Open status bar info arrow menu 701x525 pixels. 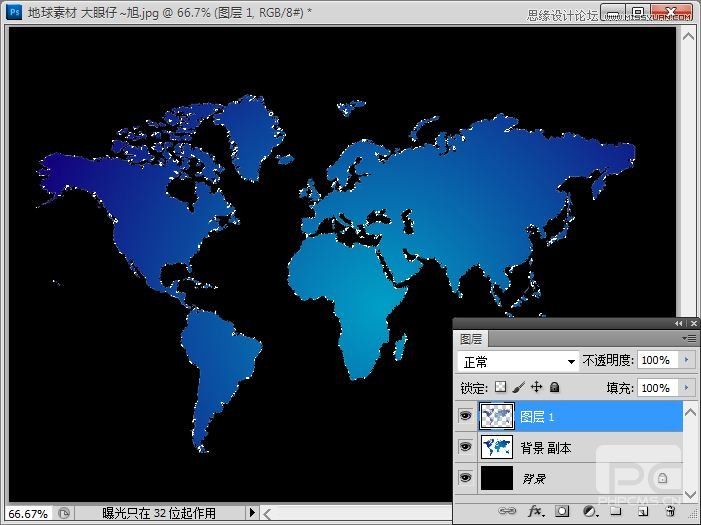pos(252,512)
